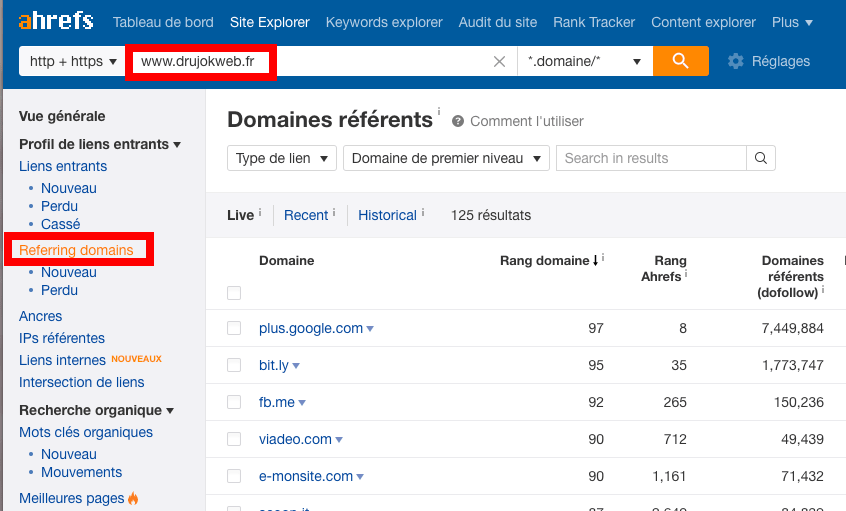Click the info icon next to Live
This screenshot has height=511, width=846.
point(260,212)
